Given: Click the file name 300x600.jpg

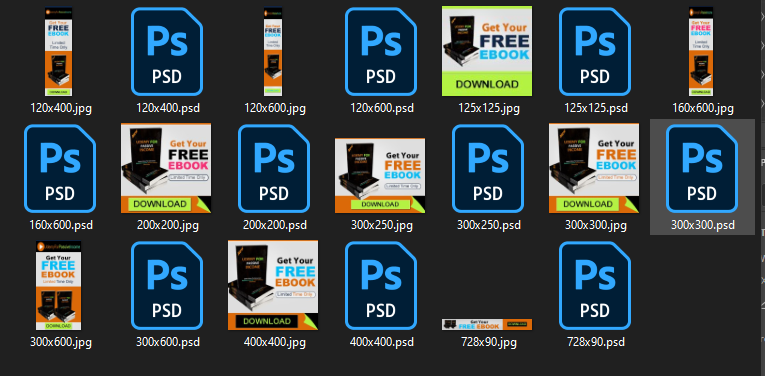Looking at the screenshot, I should [60, 342].
